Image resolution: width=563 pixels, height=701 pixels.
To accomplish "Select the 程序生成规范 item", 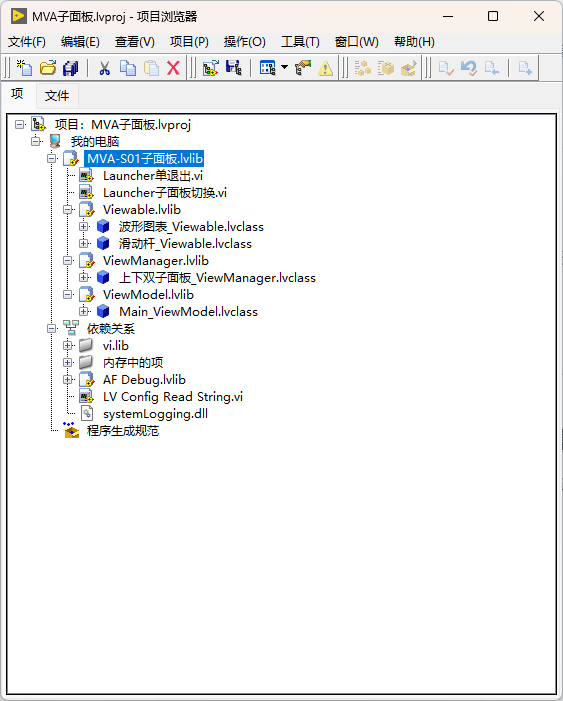I will tap(123, 431).
